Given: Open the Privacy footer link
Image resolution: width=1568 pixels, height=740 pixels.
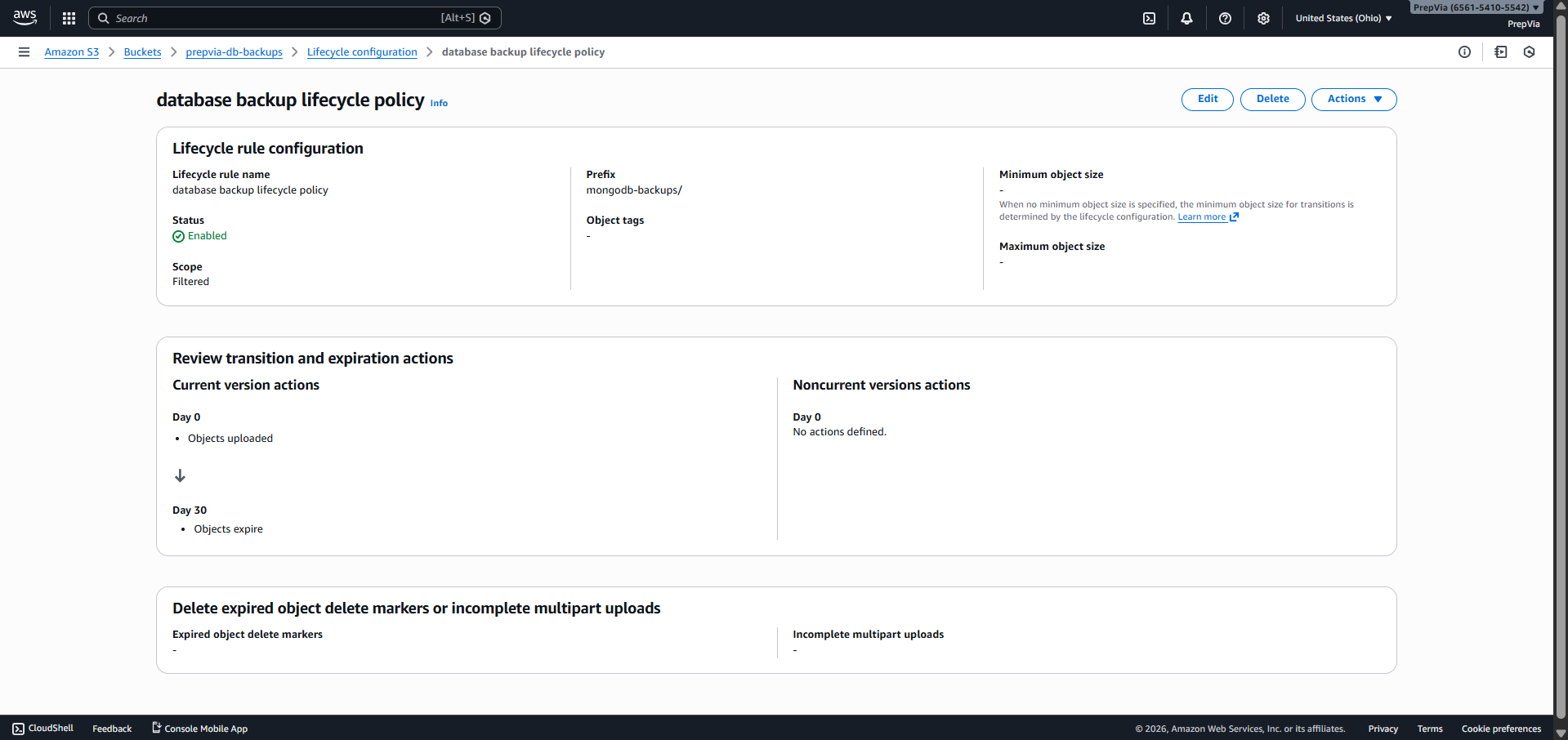Looking at the screenshot, I should [1383, 729].
